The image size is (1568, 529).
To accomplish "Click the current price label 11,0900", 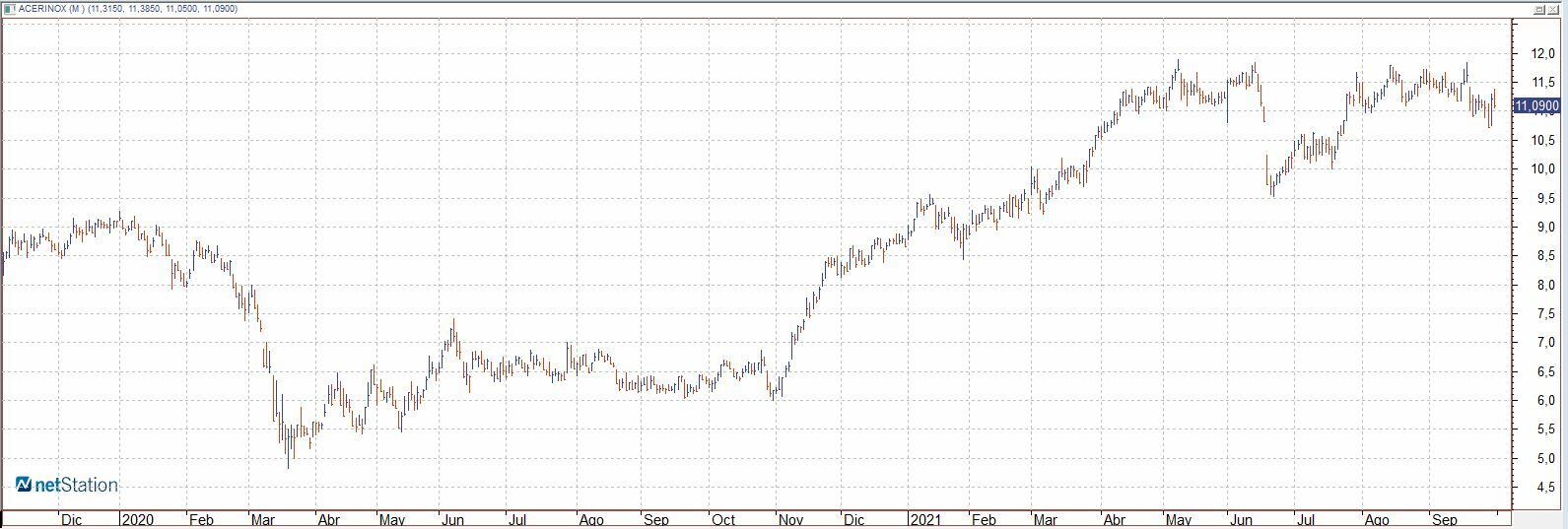I will [1538, 105].
